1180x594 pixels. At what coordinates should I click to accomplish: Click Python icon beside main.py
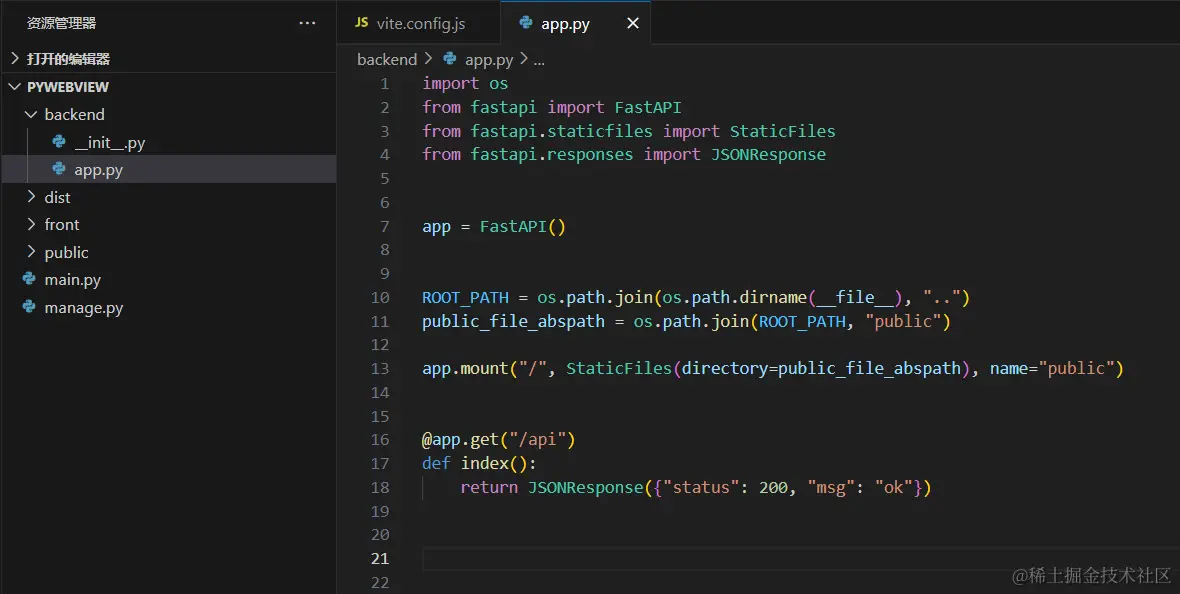29,279
